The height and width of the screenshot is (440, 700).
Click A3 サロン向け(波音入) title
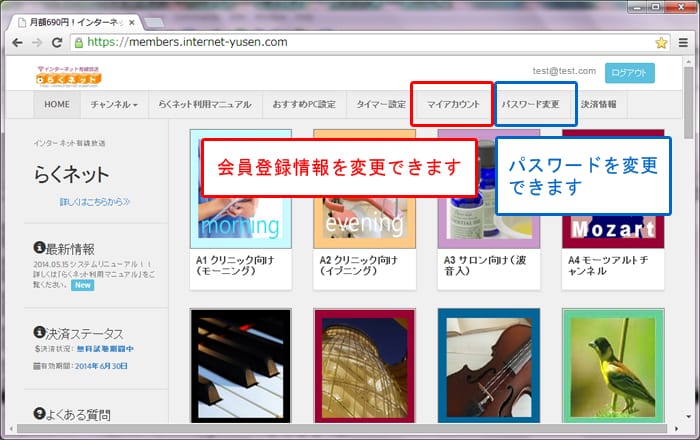point(485,266)
